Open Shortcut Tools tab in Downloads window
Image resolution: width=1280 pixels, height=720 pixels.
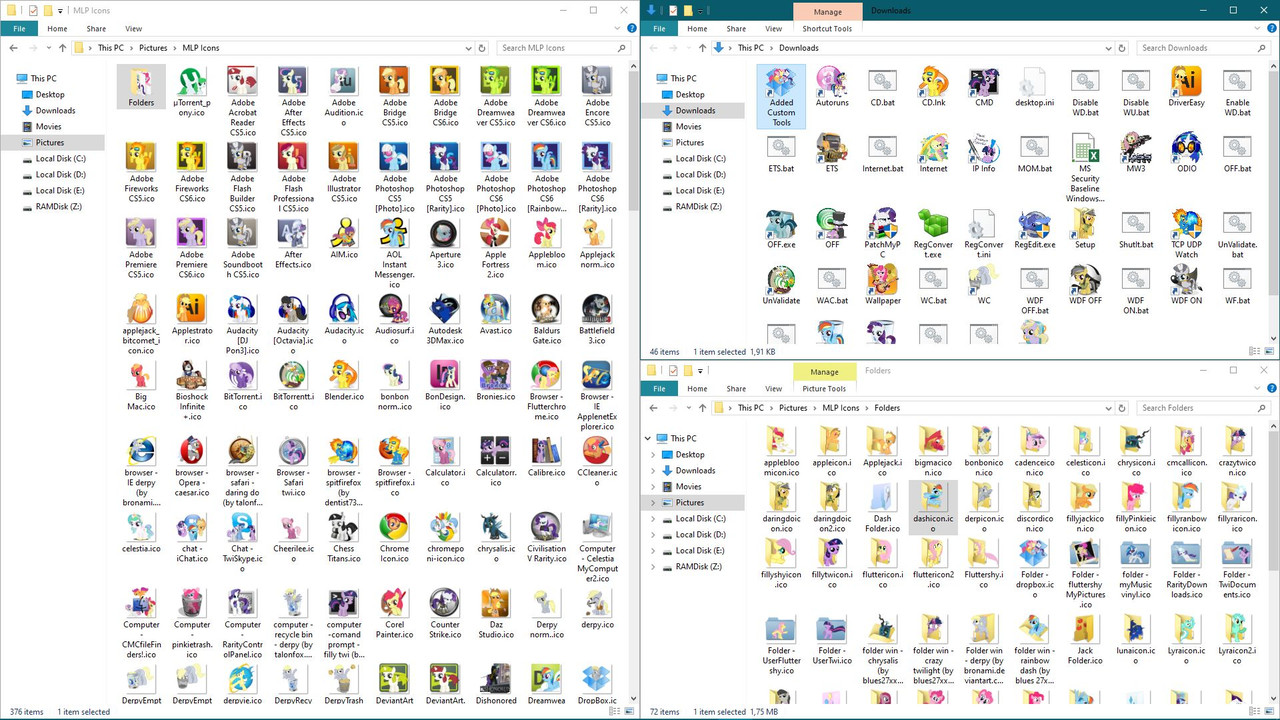pos(827,29)
